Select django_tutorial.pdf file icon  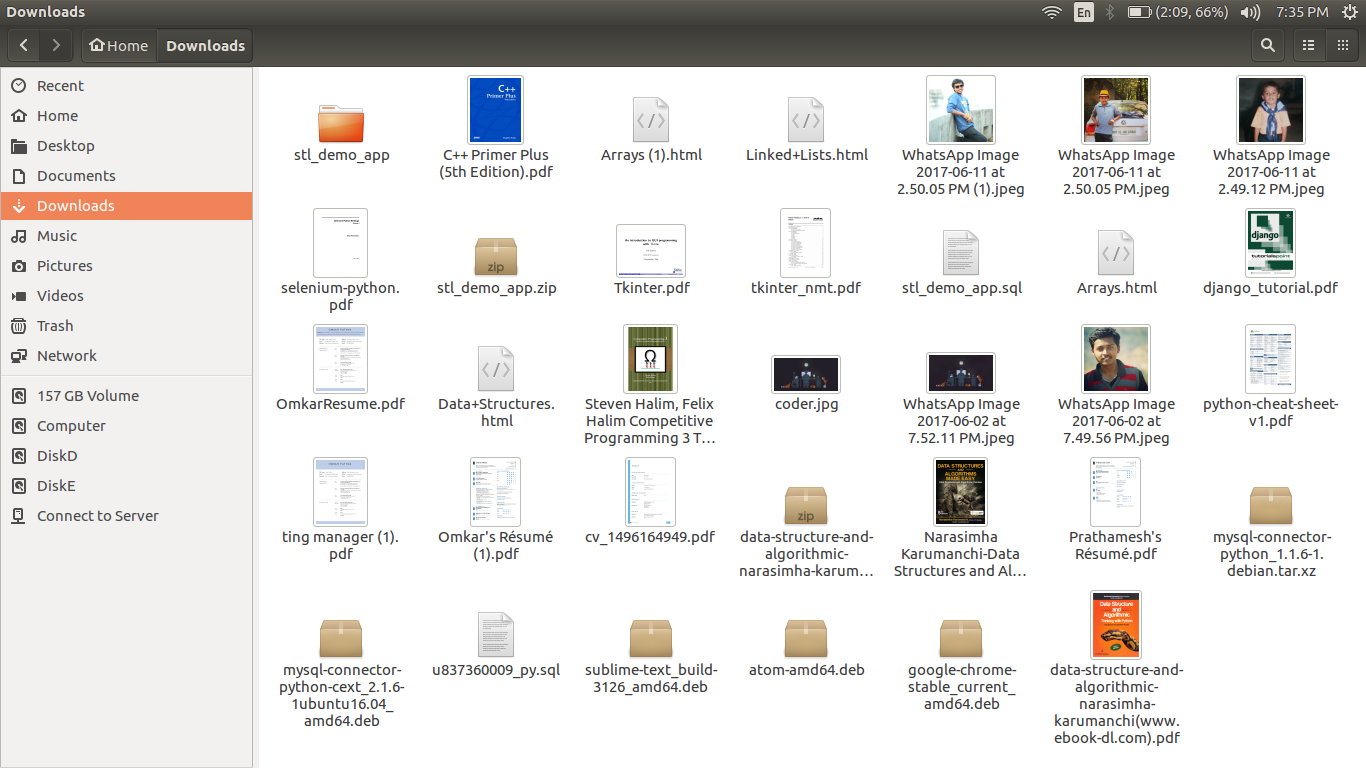1270,243
